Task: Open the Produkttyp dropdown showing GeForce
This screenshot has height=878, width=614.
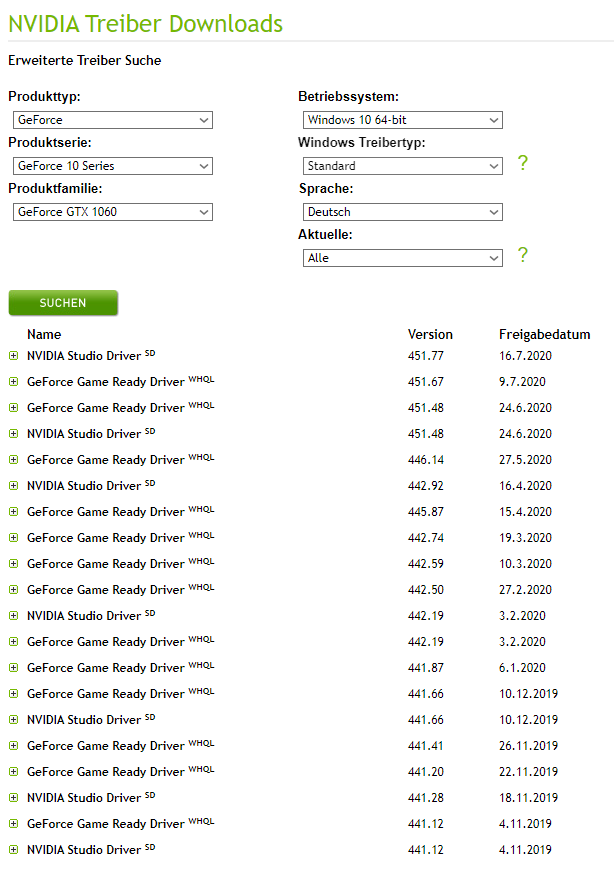Action: [x=113, y=120]
